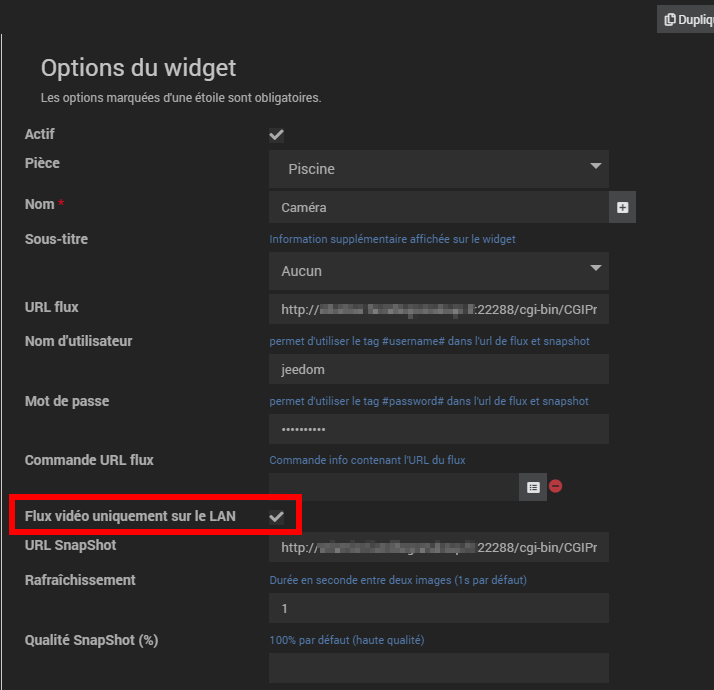
Task: Click the Options du widget heading
Action: coord(138,68)
